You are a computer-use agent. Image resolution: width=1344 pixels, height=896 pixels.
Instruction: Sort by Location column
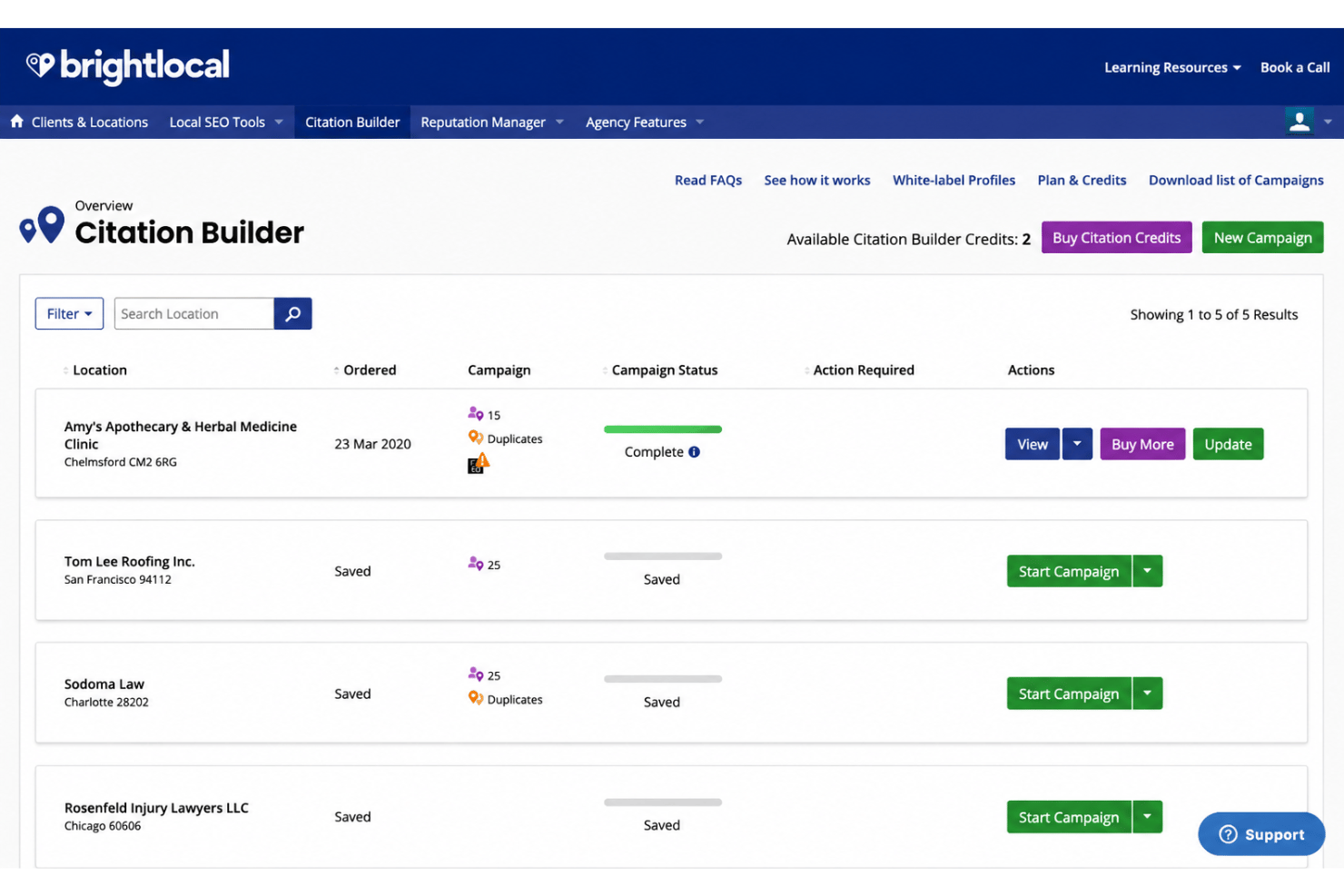point(95,370)
